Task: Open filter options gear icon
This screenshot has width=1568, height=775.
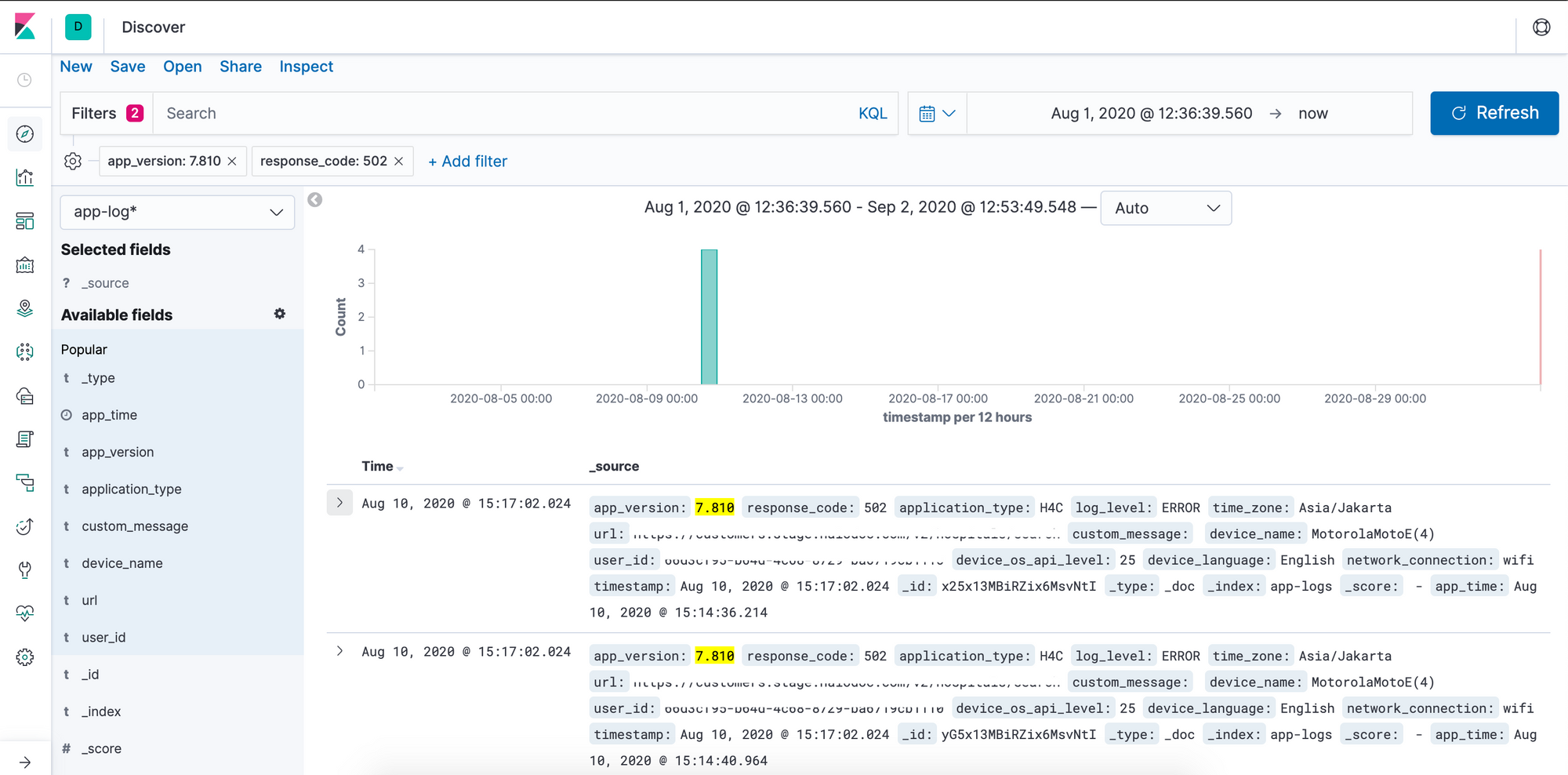Action: point(73,161)
